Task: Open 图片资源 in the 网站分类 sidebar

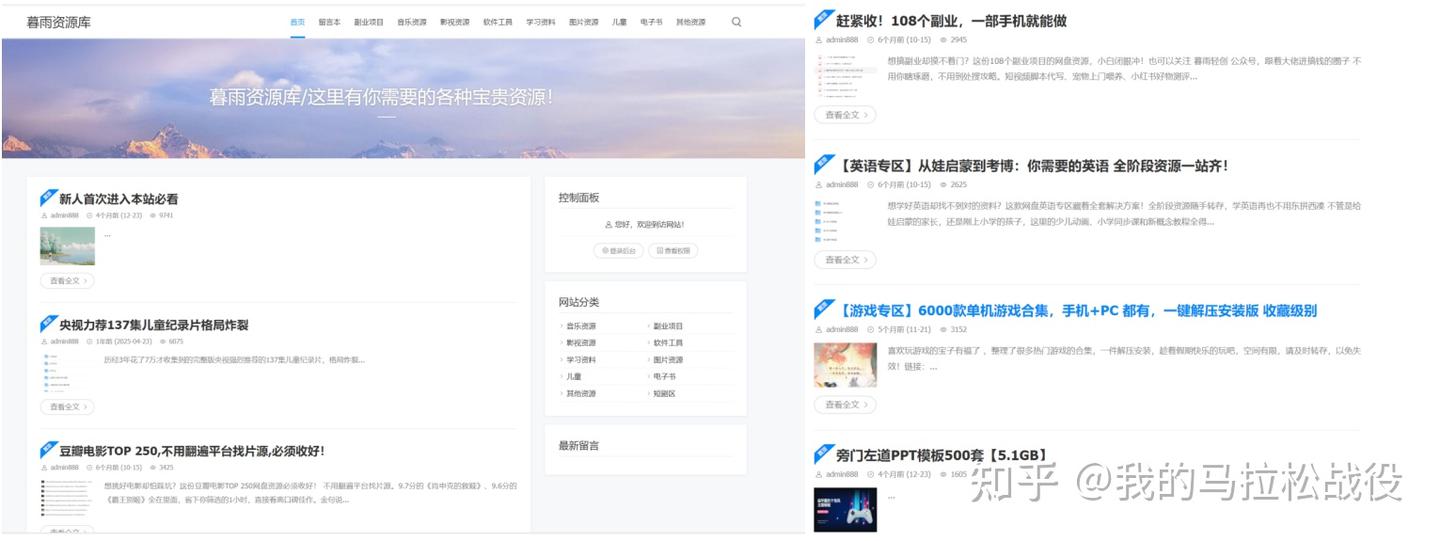Action: click(668, 360)
